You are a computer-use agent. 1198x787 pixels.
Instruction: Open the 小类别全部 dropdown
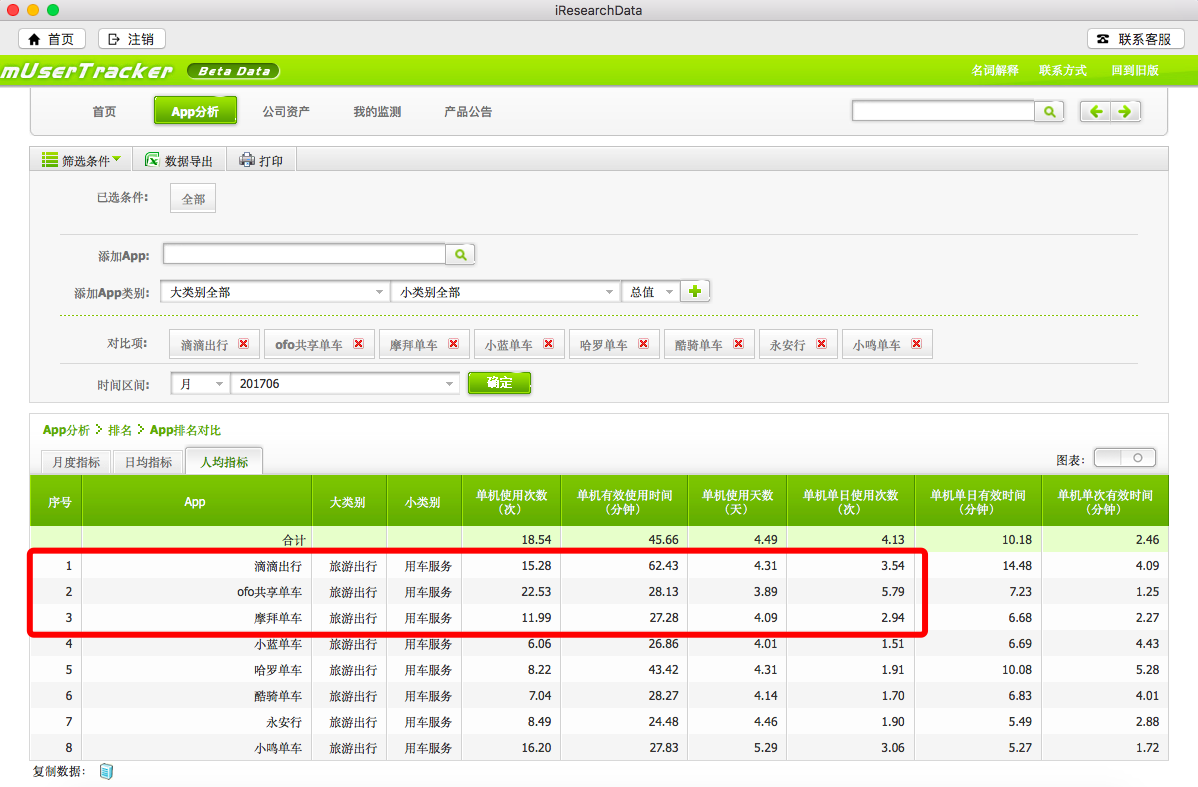click(x=504, y=292)
